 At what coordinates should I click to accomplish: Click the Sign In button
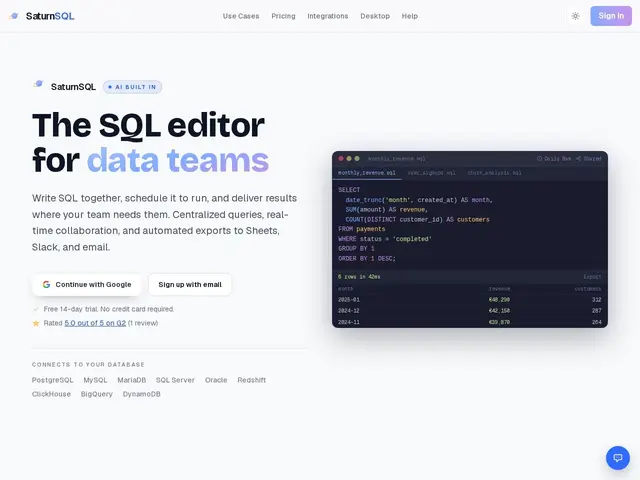[x=611, y=16]
